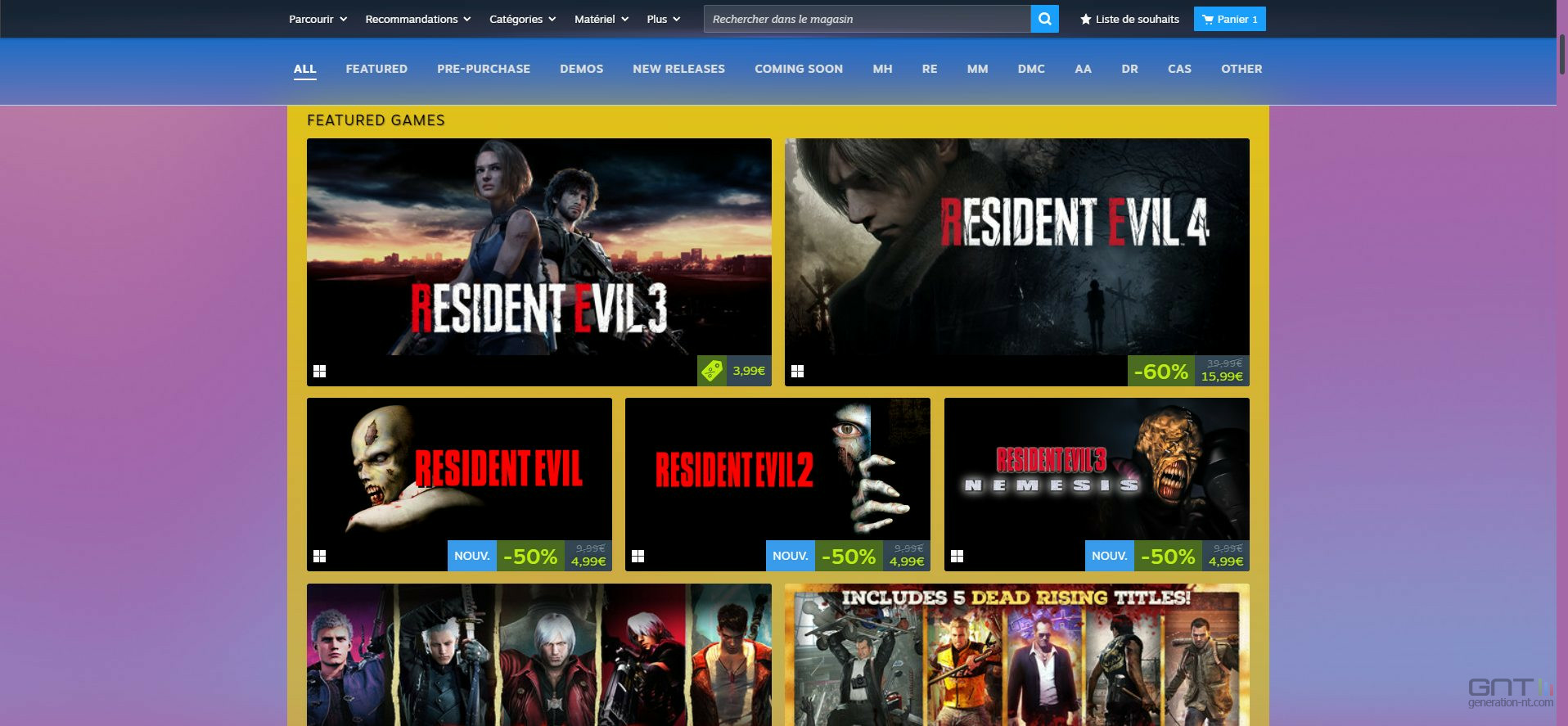Viewport: 1568px width, 726px height.
Task: Click the green price tag icon
Action: pyautogui.click(x=712, y=371)
